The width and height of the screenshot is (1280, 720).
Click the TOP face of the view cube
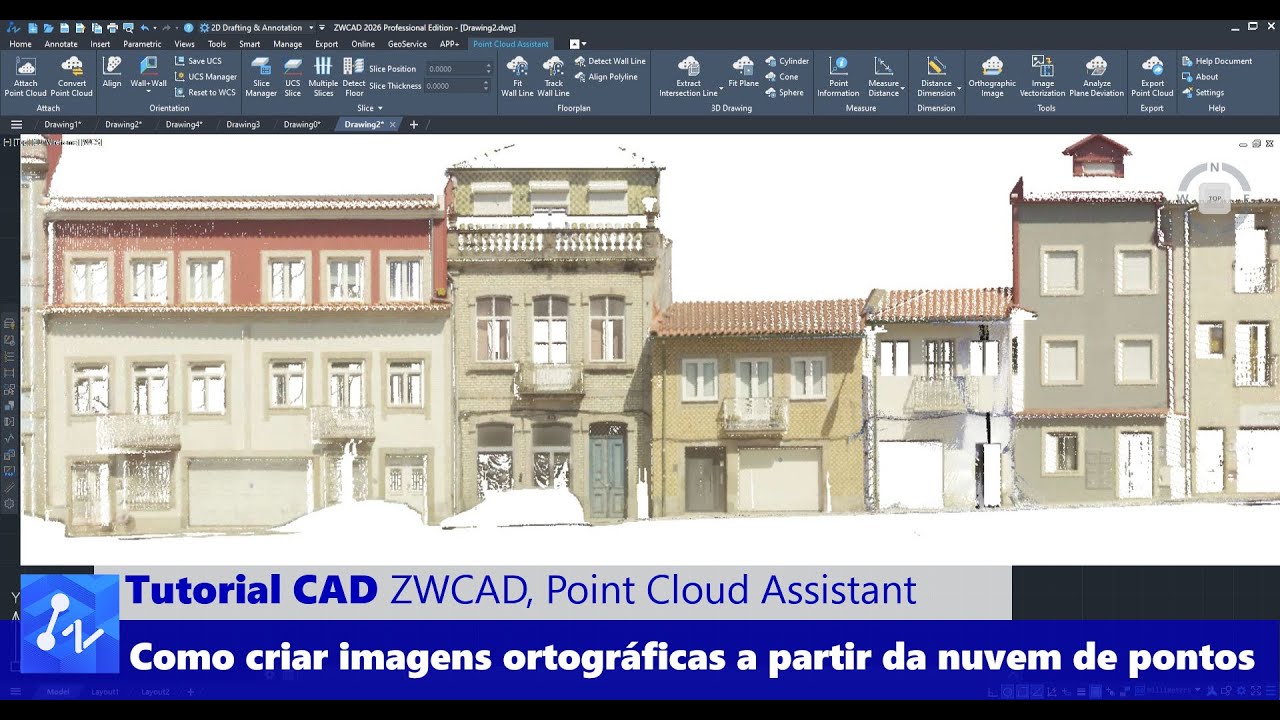(1214, 198)
